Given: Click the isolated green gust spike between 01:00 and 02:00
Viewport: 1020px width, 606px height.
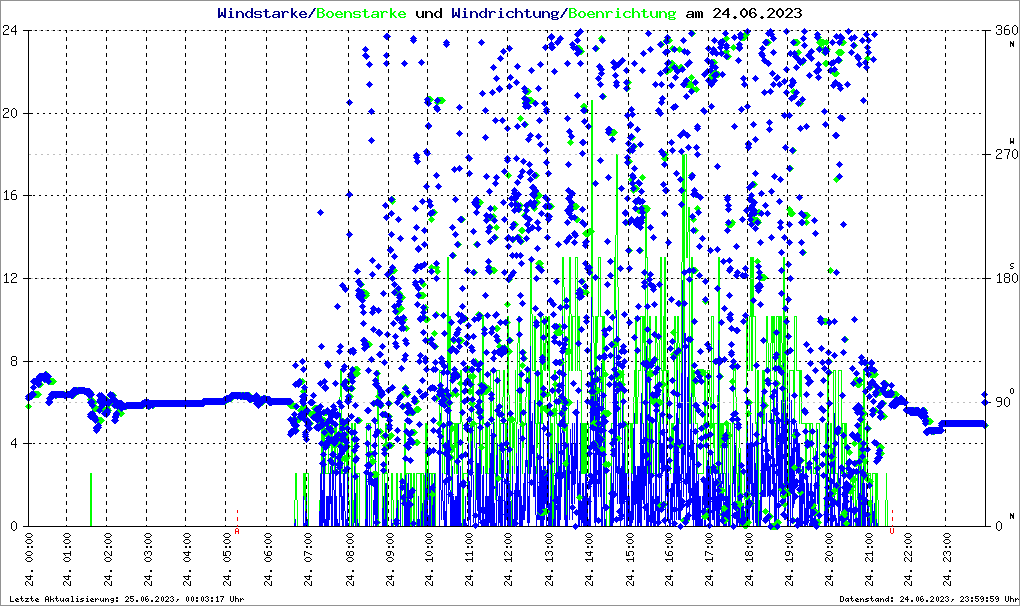Looking at the screenshot, I should [91, 498].
